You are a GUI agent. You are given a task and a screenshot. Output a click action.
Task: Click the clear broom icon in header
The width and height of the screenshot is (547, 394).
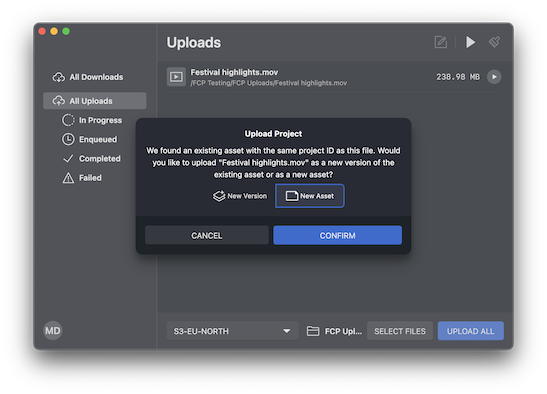click(x=494, y=42)
